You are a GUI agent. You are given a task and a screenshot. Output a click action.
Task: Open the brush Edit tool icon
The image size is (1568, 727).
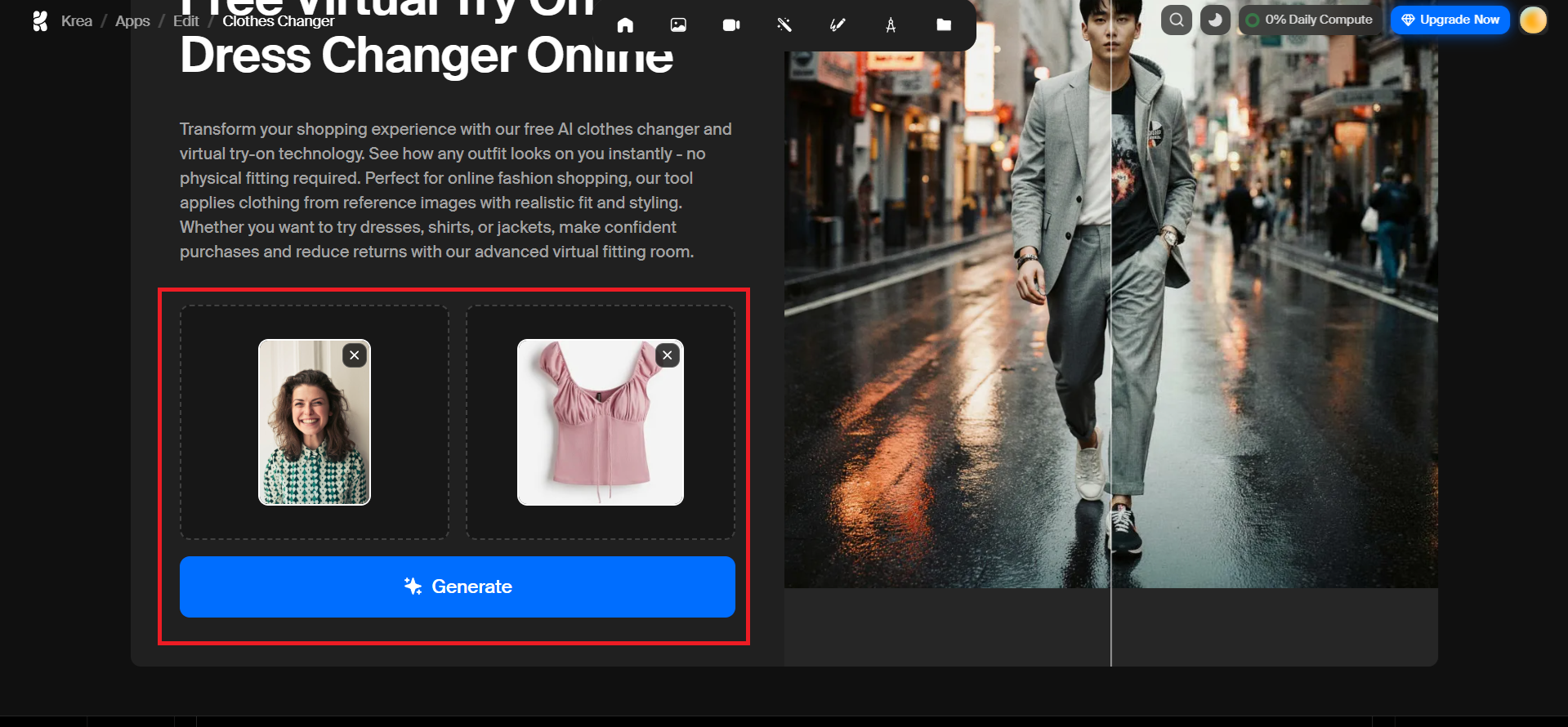[838, 25]
